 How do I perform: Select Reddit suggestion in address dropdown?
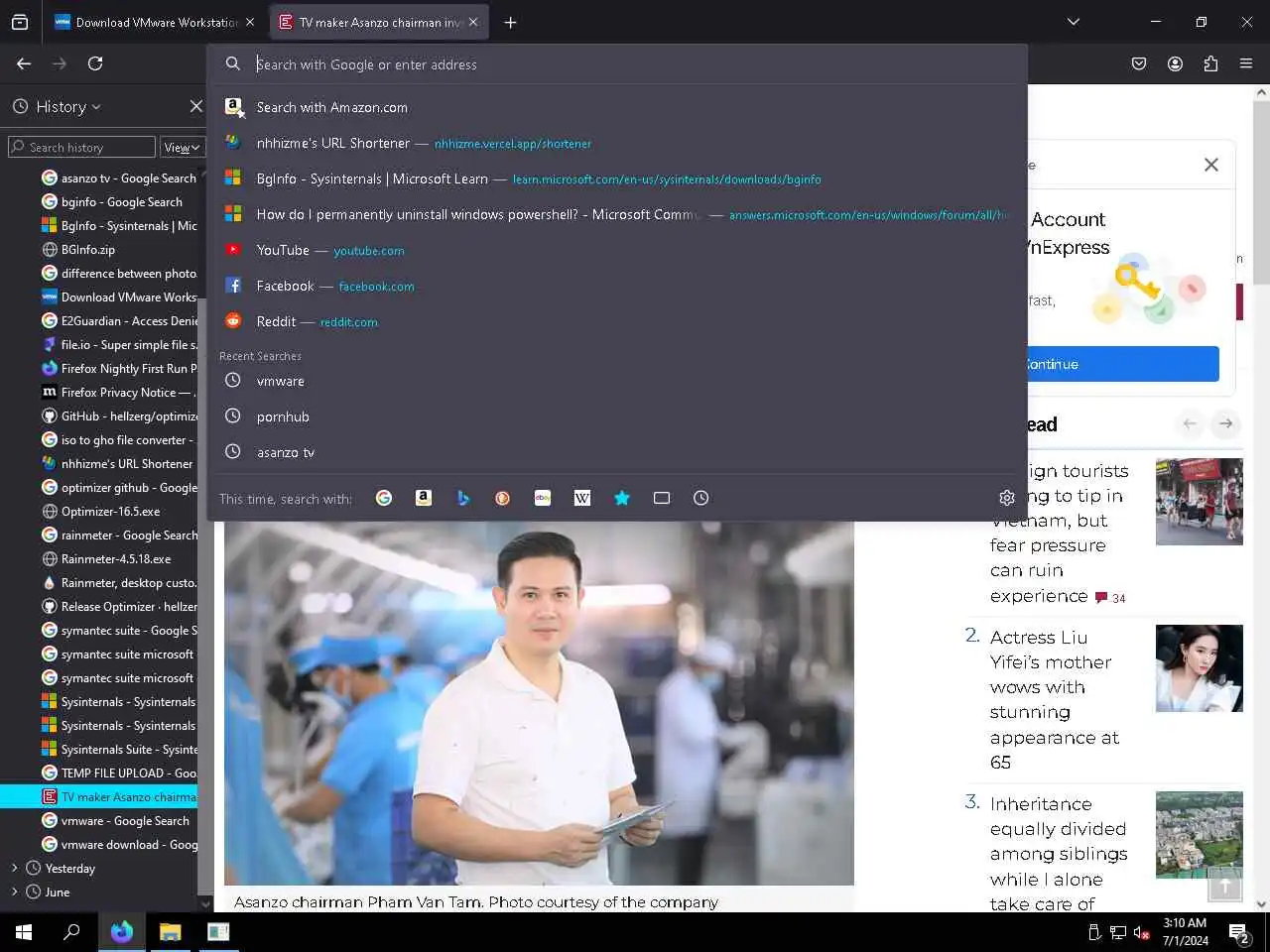tap(619, 321)
